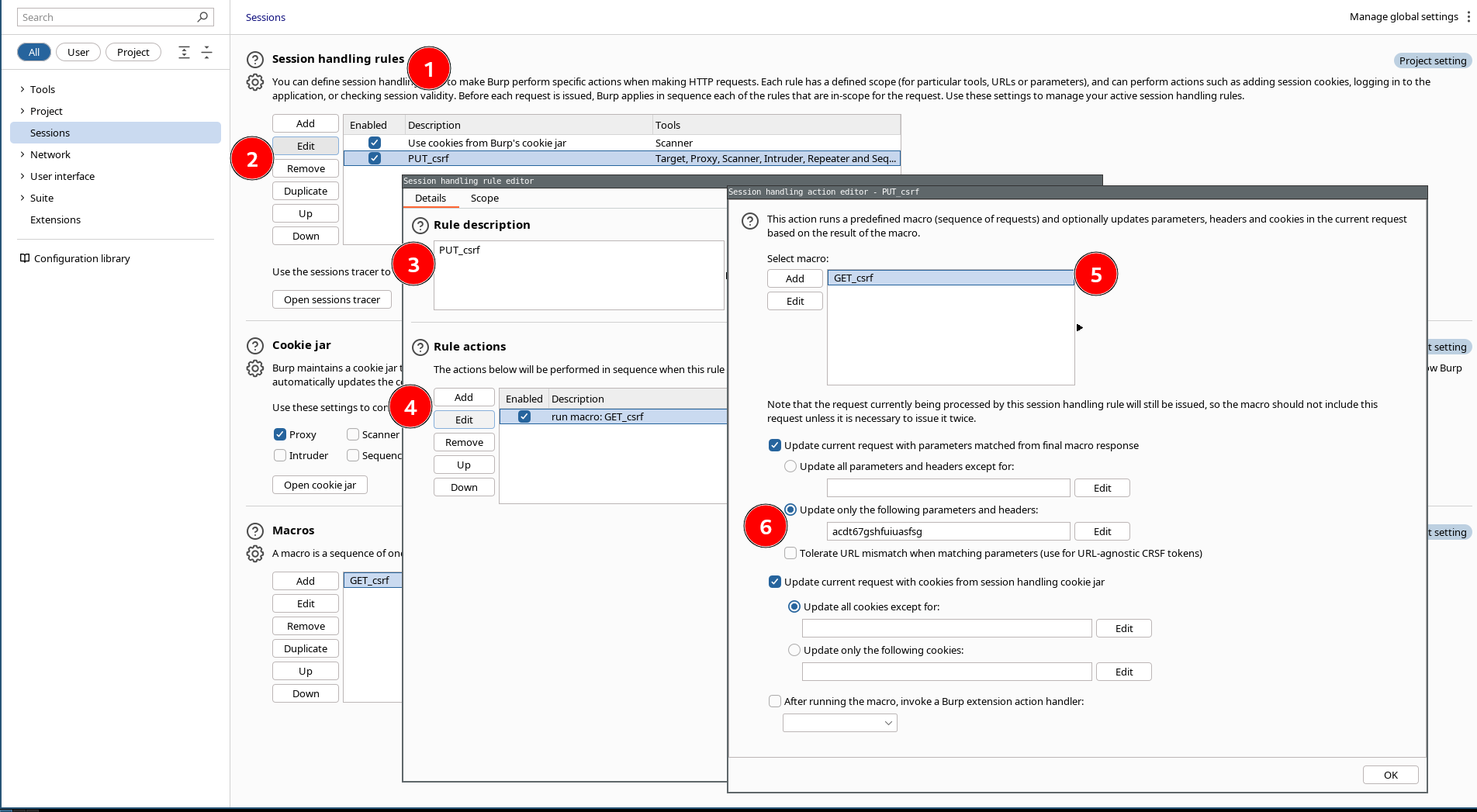Click Edit under Select macro
Screen dimensions: 1477x812
coord(795,301)
